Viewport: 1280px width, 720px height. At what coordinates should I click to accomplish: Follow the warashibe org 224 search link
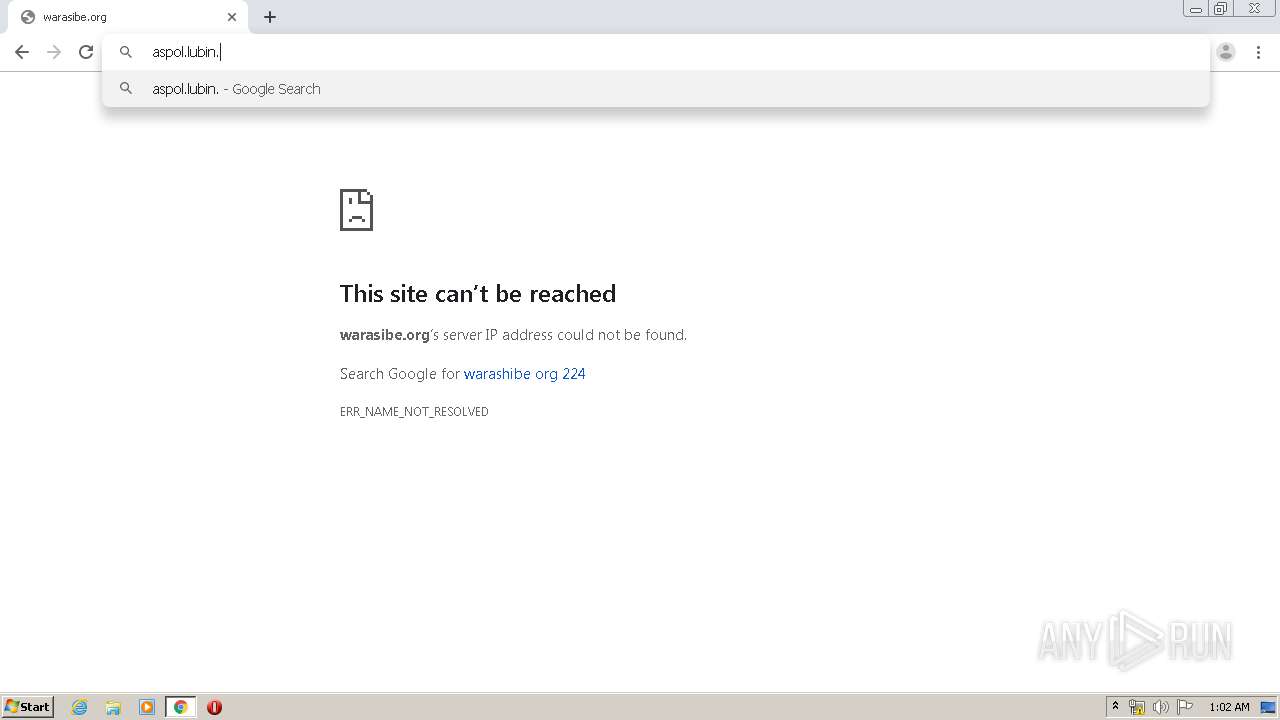click(524, 374)
